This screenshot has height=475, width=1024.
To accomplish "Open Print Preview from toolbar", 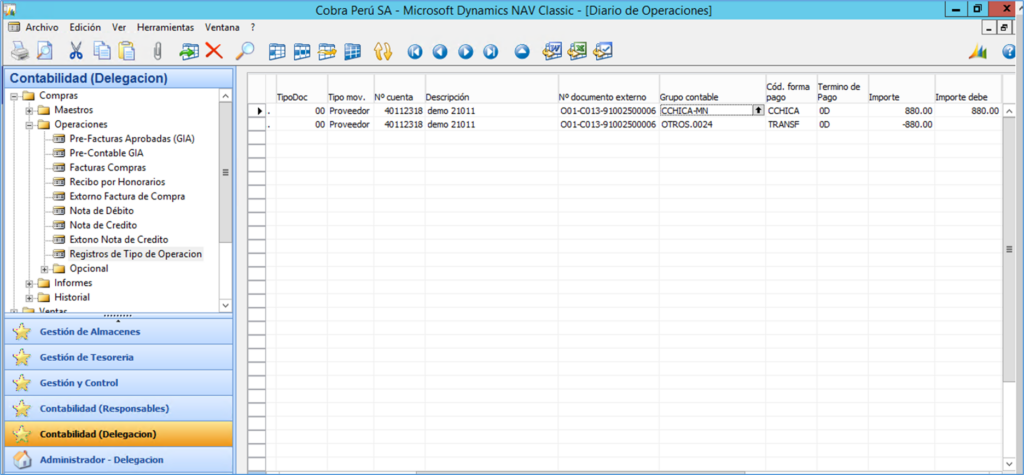I will coord(44,51).
